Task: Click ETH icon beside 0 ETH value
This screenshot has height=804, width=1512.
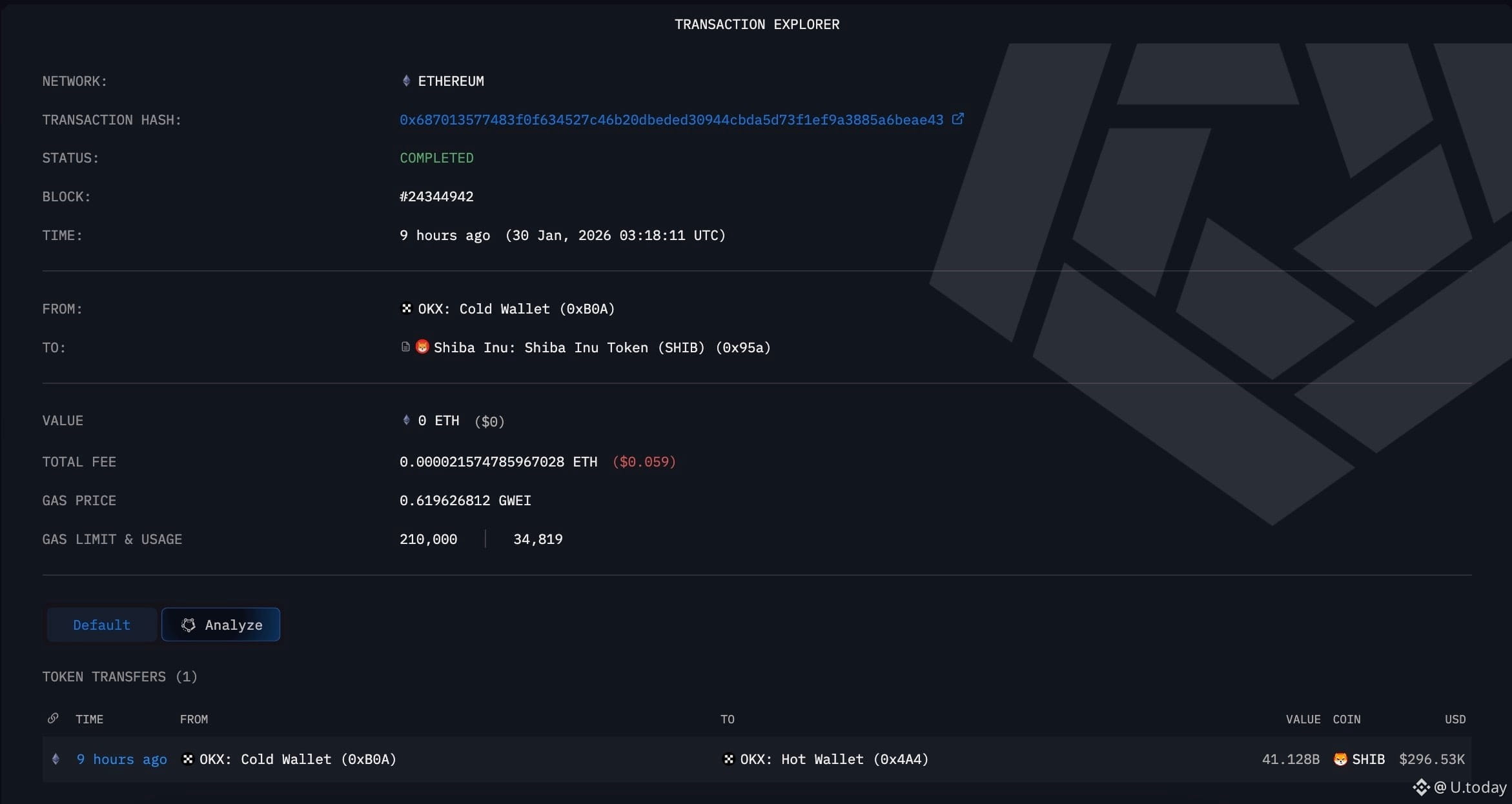Action: pos(406,420)
